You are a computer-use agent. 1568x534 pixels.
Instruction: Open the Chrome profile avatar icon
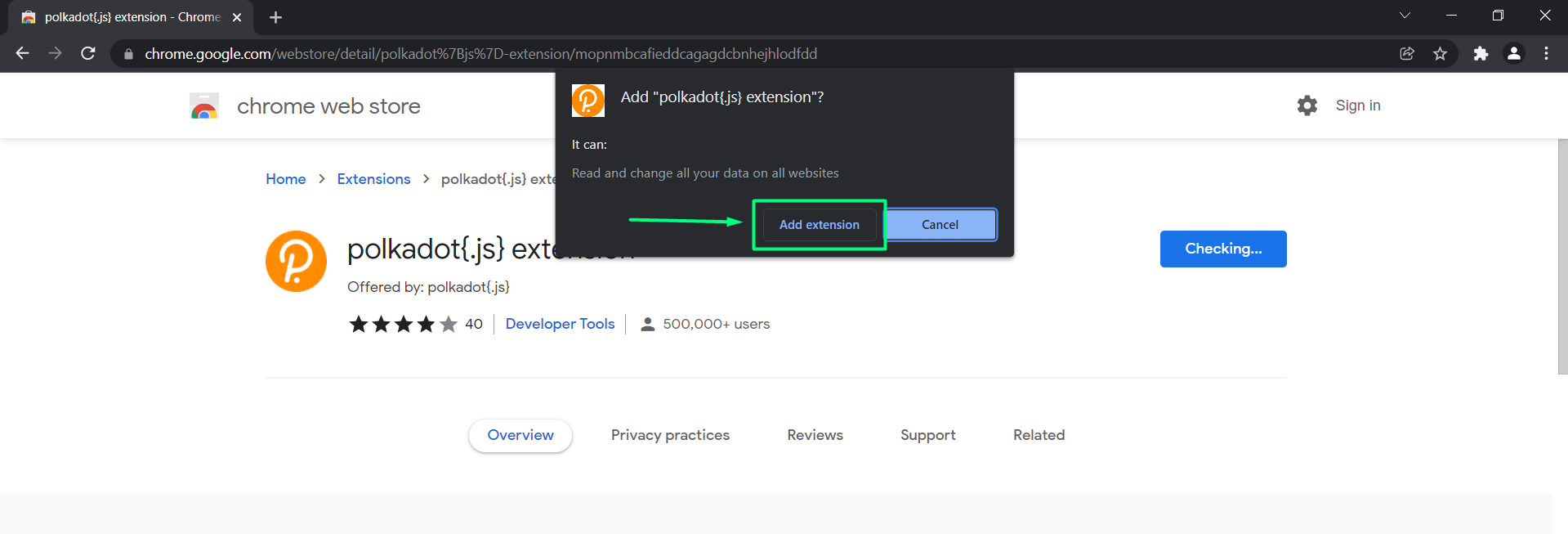tap(1513, 54)
